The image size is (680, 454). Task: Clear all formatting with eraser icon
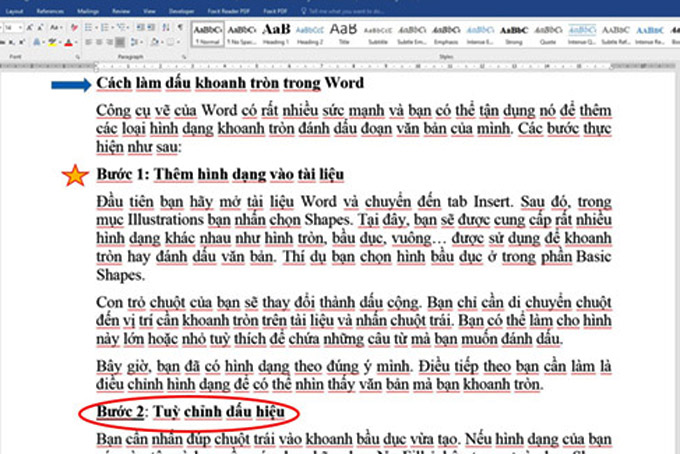click(74, 27)
